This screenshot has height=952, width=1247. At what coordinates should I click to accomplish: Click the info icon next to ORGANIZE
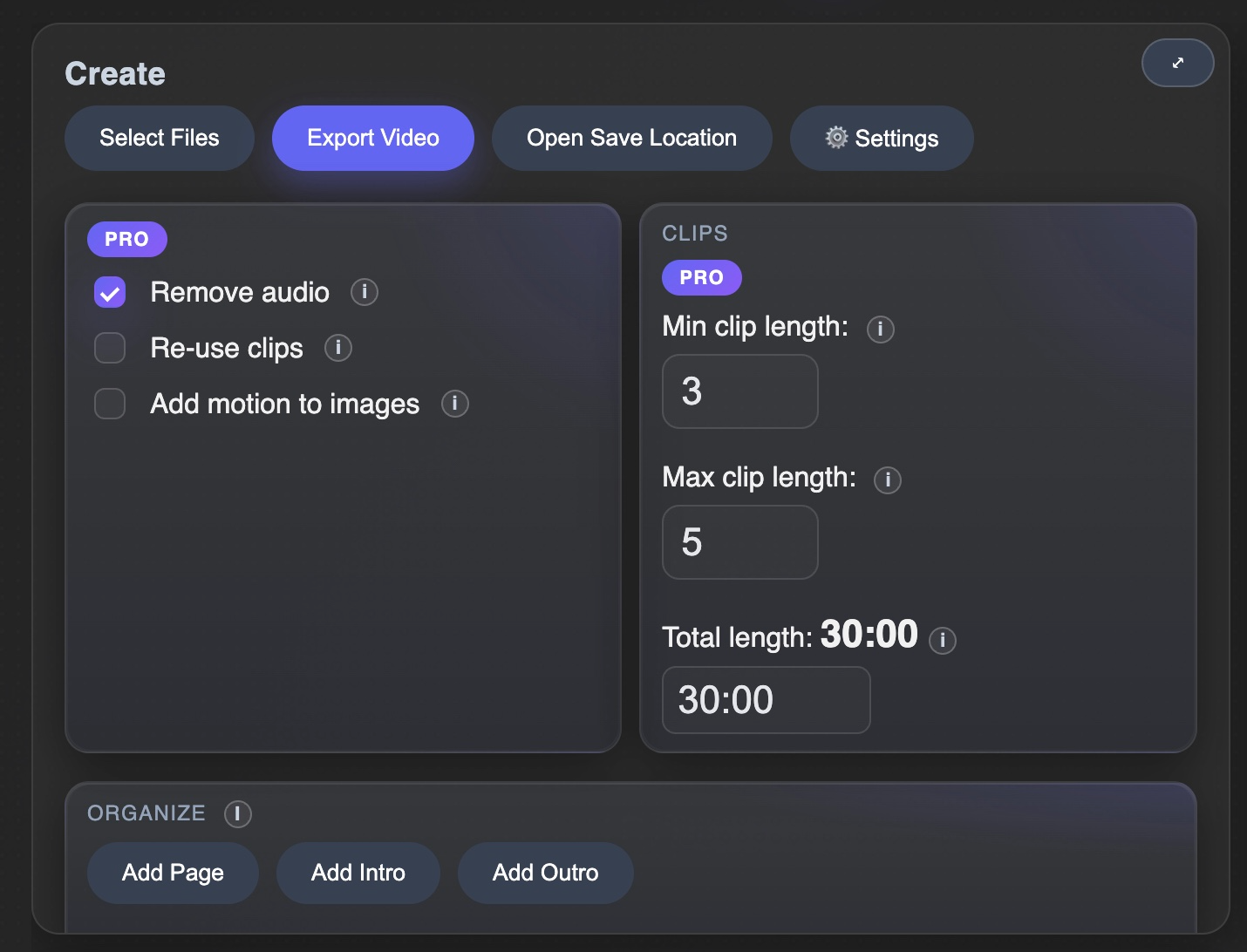[x=237, y=813]
